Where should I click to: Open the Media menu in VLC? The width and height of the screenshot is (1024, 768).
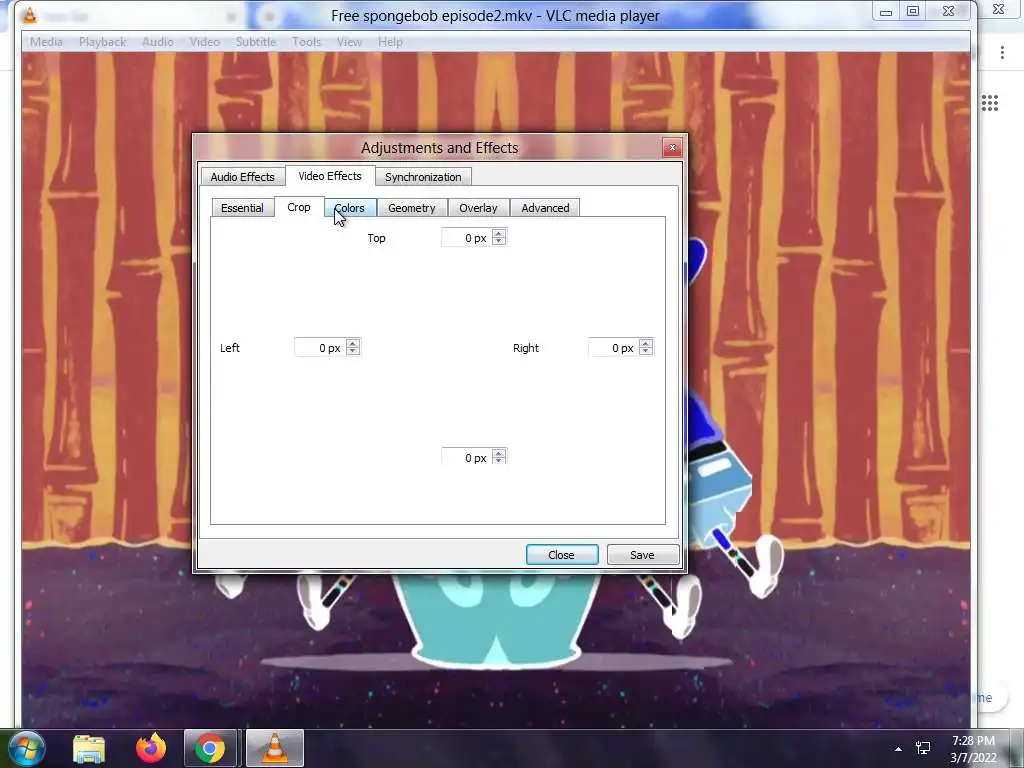[x=46, y=42]
